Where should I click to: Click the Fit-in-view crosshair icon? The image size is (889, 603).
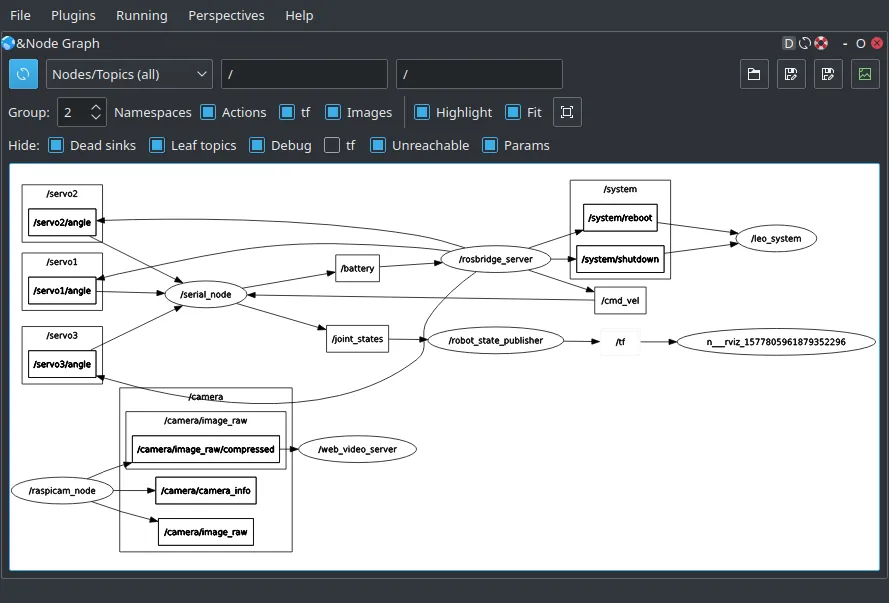click(567, 112)
